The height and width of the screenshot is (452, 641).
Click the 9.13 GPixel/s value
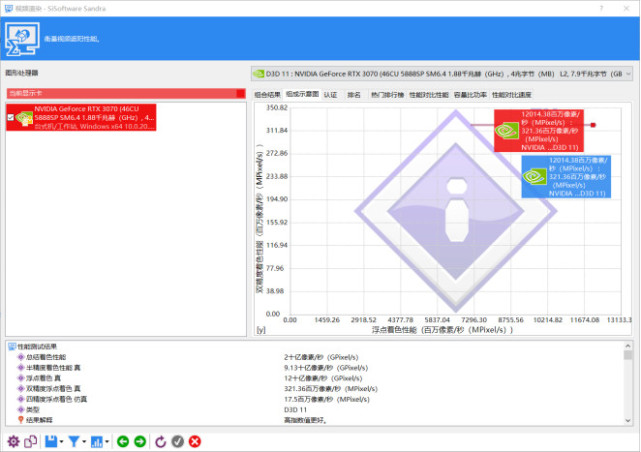click(326, 368)
